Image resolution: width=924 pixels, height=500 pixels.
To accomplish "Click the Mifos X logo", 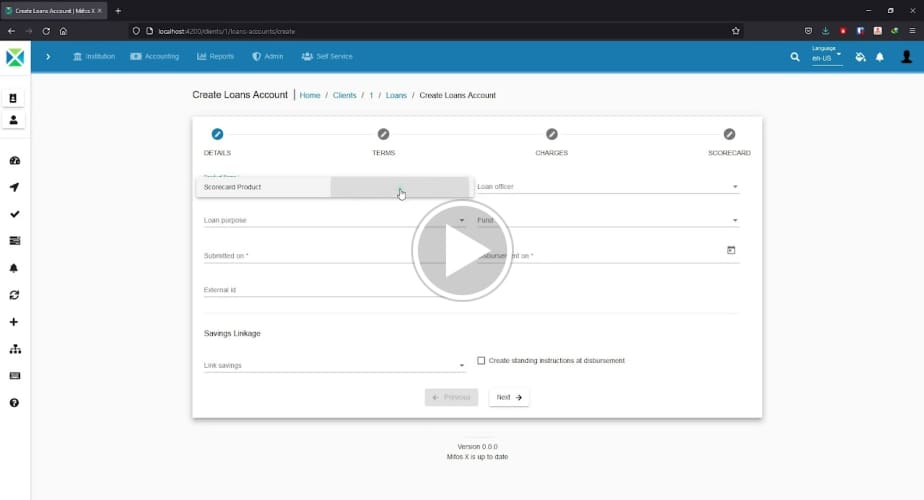I will tap(15, 57).
